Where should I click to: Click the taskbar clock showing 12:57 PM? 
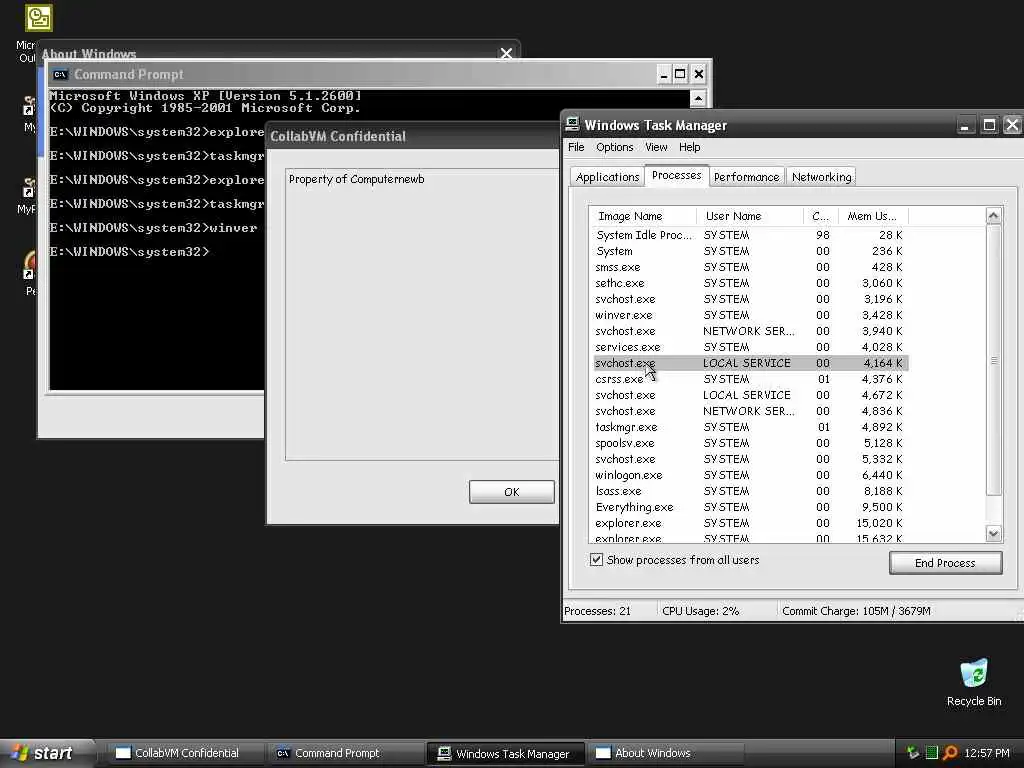coord(986,753)
